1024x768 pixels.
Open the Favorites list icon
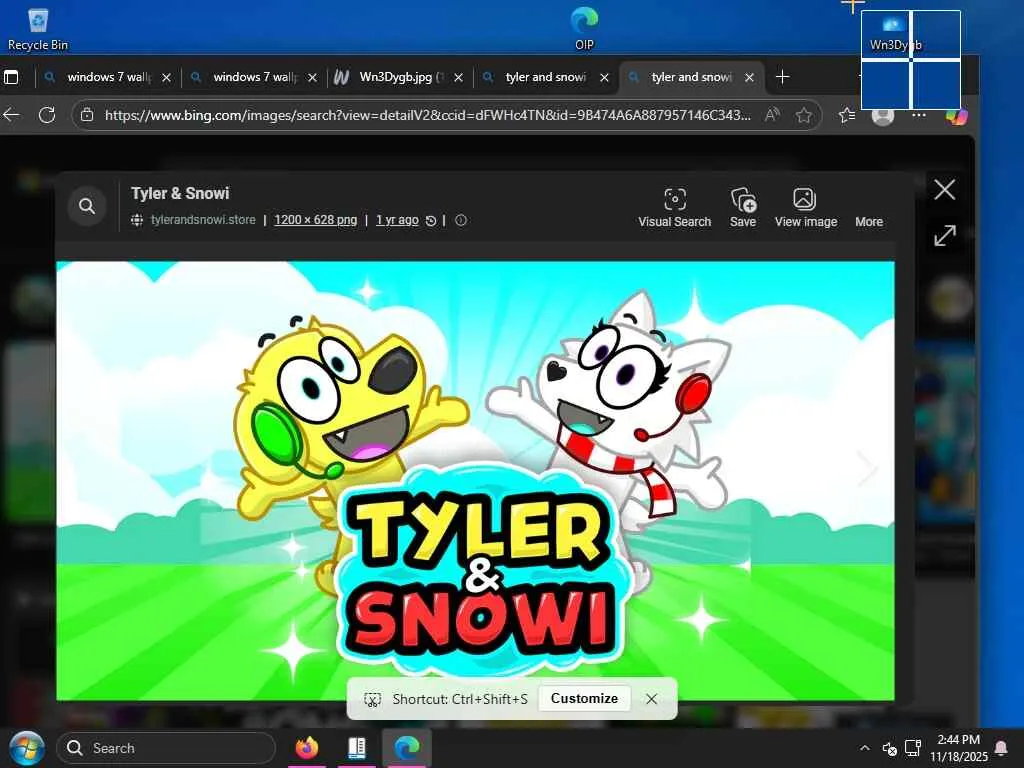click(x=847, y=115)
